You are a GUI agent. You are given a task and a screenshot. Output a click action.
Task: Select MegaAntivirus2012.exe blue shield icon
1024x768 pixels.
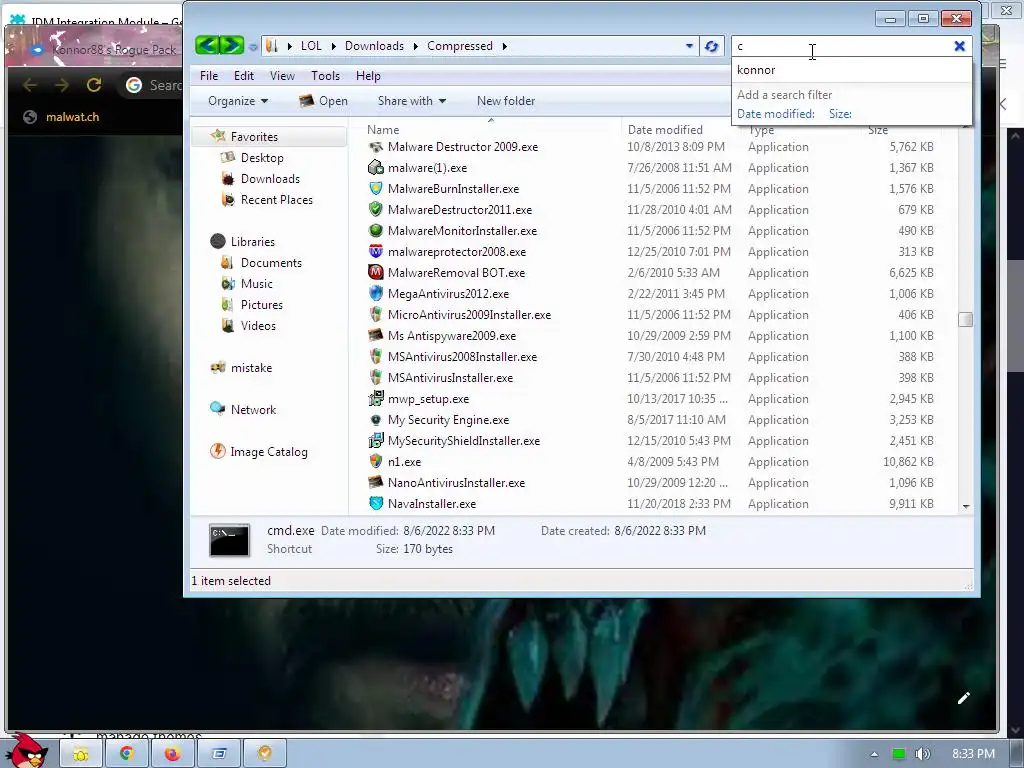(376, 294)
